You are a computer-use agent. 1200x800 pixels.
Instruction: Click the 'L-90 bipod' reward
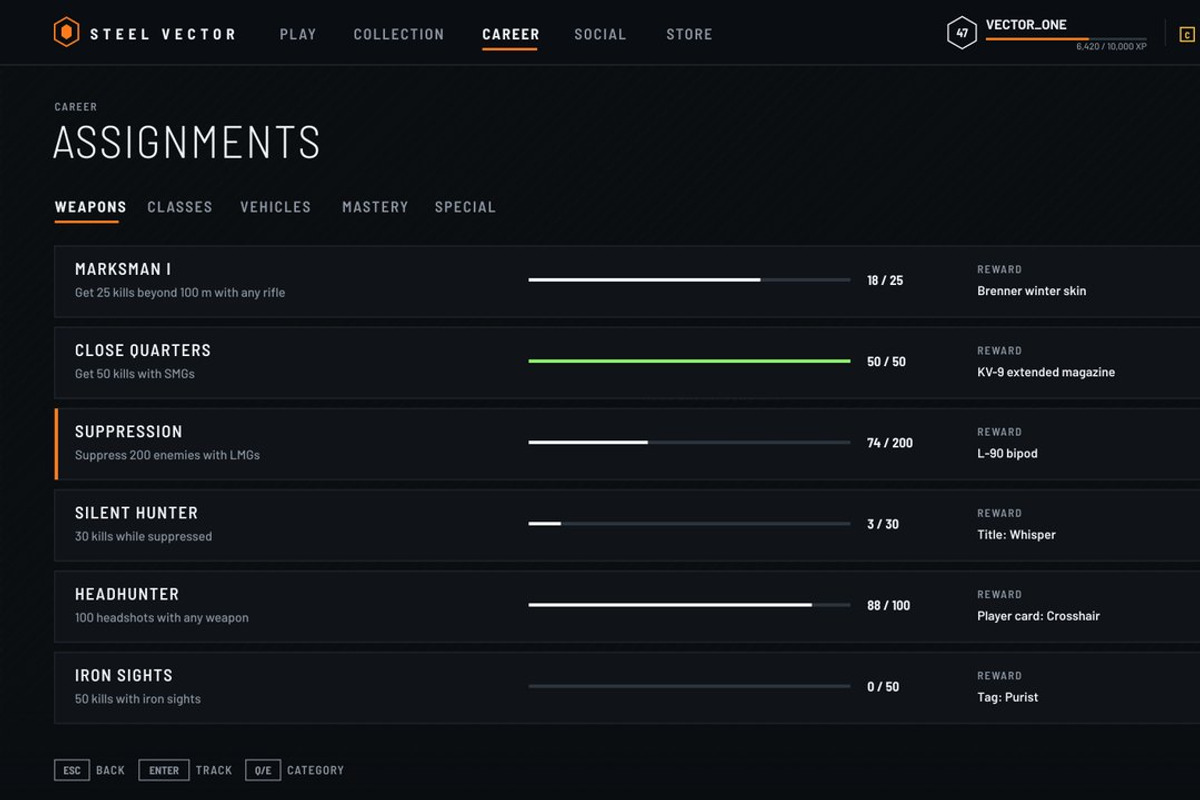1007,453
